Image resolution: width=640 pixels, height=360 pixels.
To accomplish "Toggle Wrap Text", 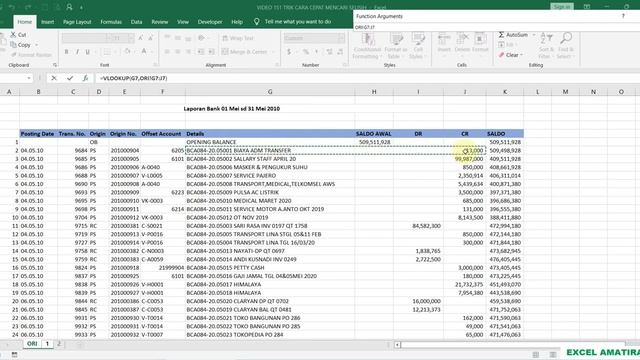I will [238, 38].
